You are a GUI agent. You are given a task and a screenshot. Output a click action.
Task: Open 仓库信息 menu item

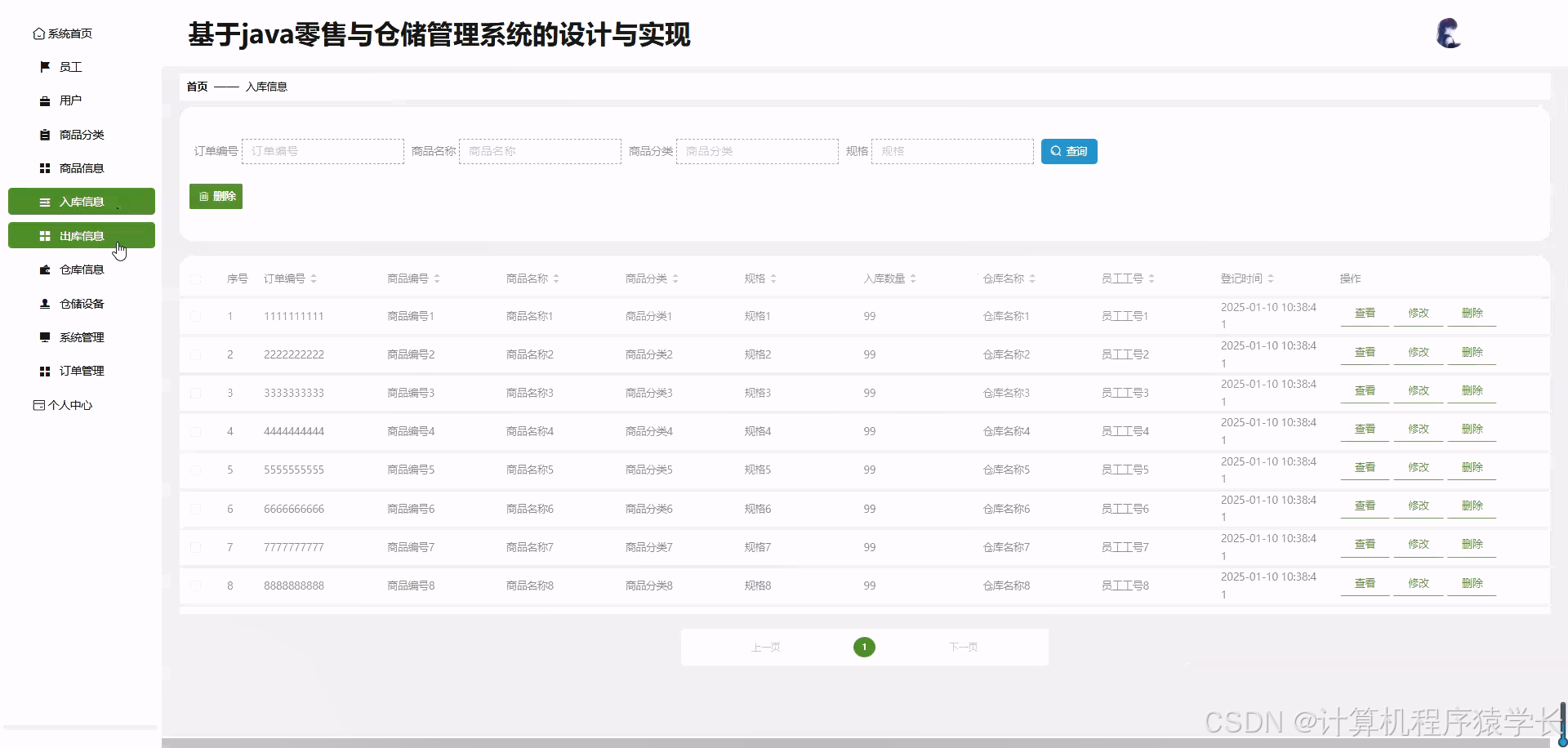point(82,269)
